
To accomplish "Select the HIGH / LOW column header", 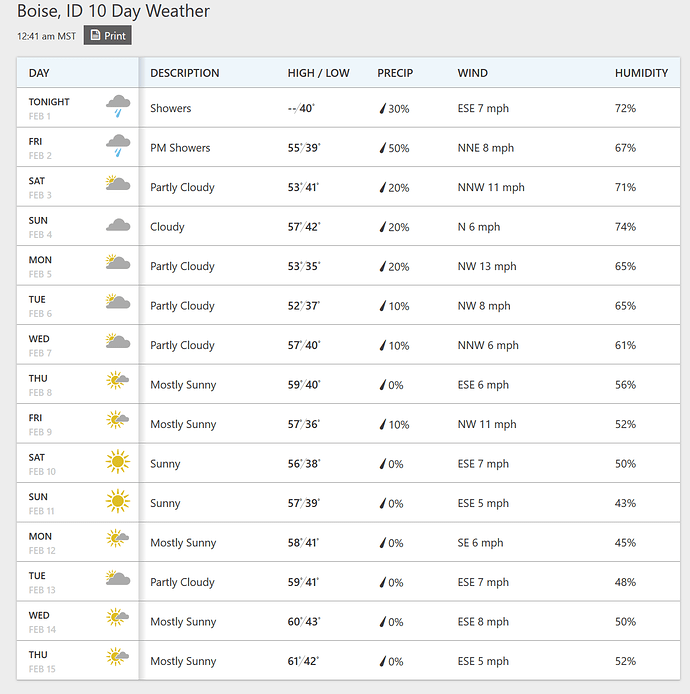I will coord(318,73).
